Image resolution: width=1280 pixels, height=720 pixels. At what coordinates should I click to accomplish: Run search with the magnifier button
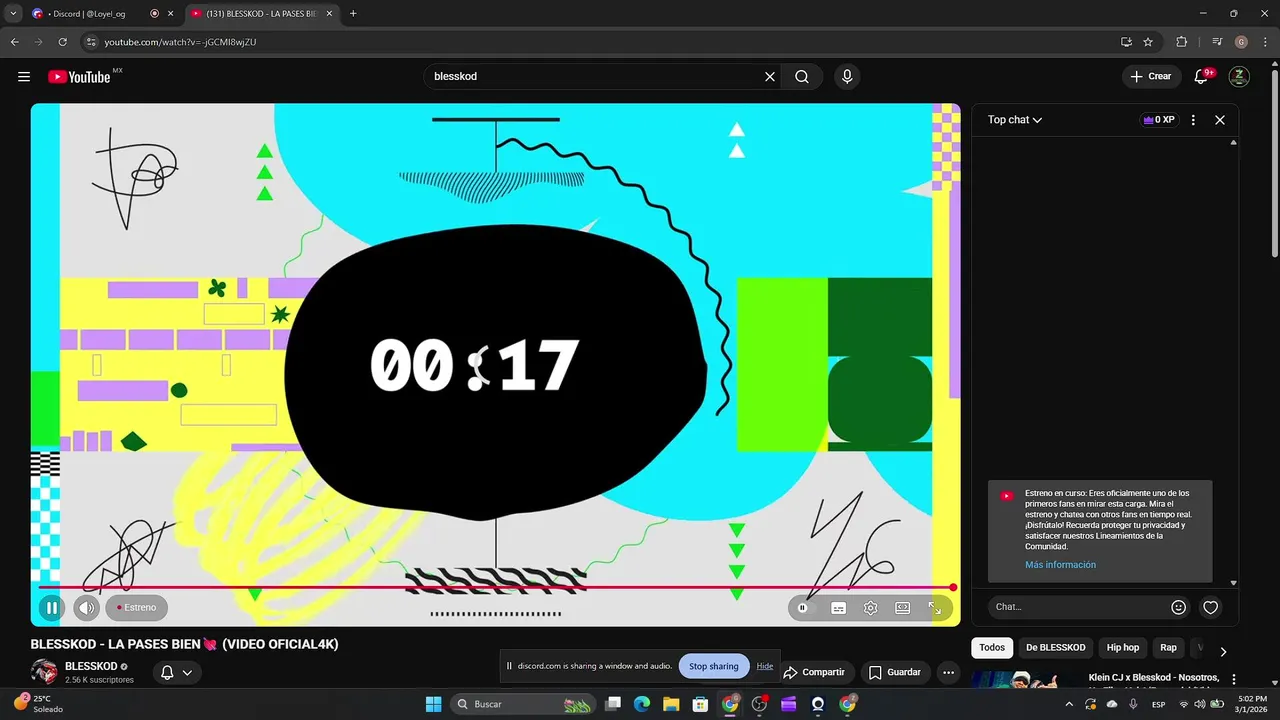pos(802,77)
